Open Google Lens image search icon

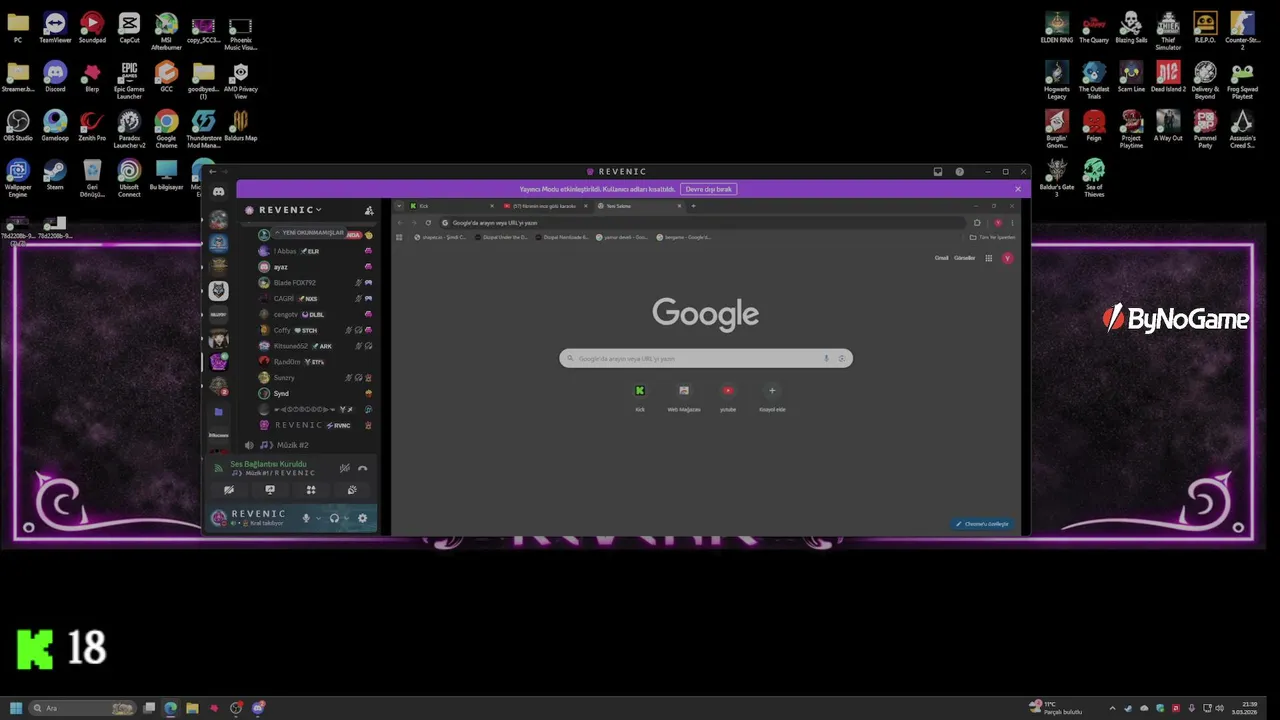pyautogui.click(x=842, y=358)
